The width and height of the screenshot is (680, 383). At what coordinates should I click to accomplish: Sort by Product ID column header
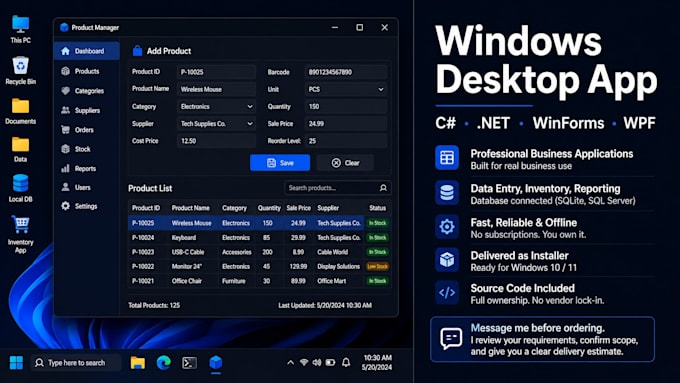tap(146, 208)
